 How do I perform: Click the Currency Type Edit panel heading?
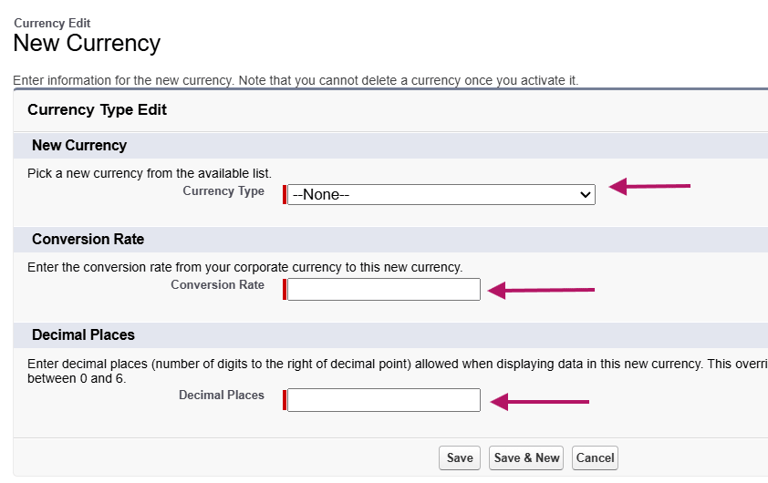[x=97, y=110]
